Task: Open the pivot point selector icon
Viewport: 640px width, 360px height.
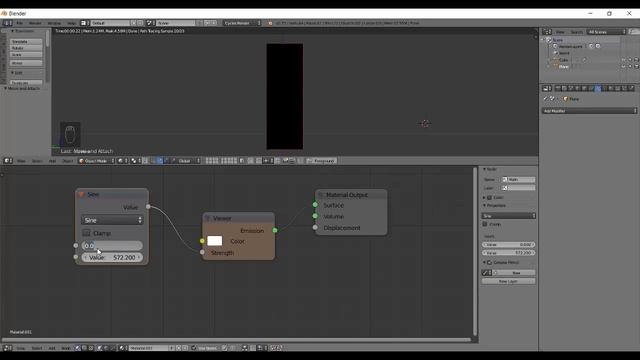Action: [136, 161]
